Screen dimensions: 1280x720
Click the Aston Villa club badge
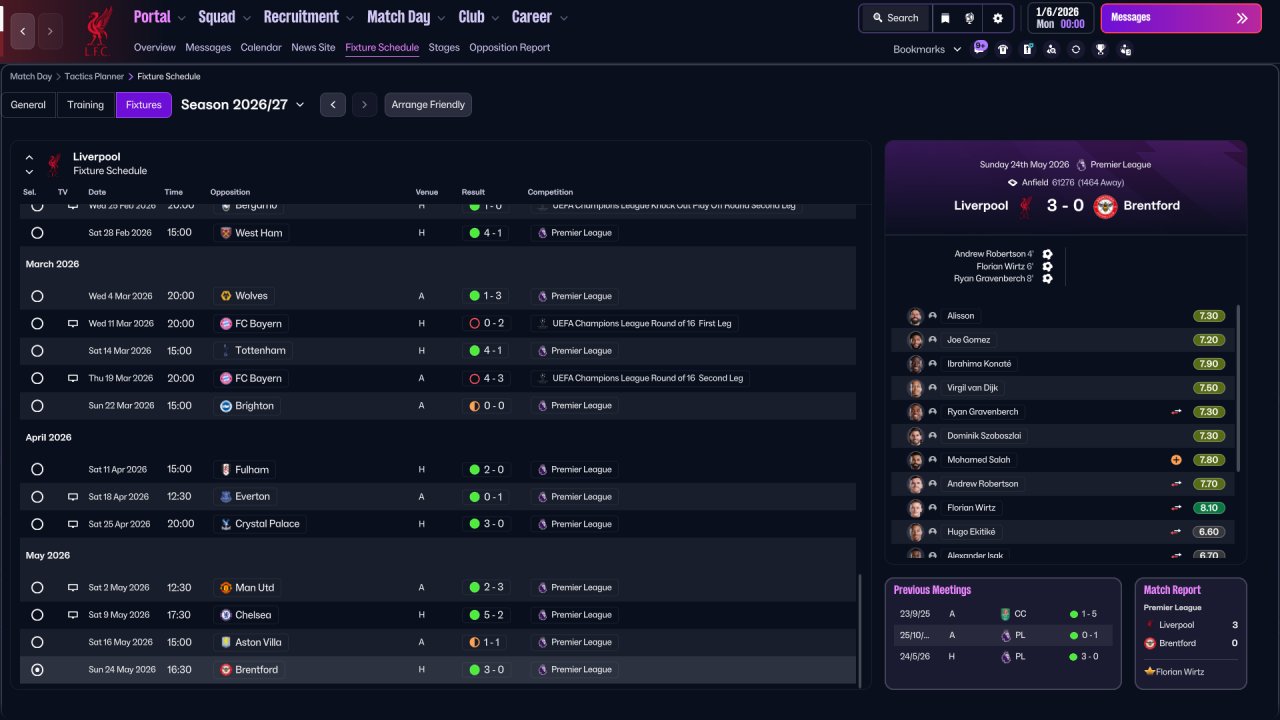coord(226,642)
